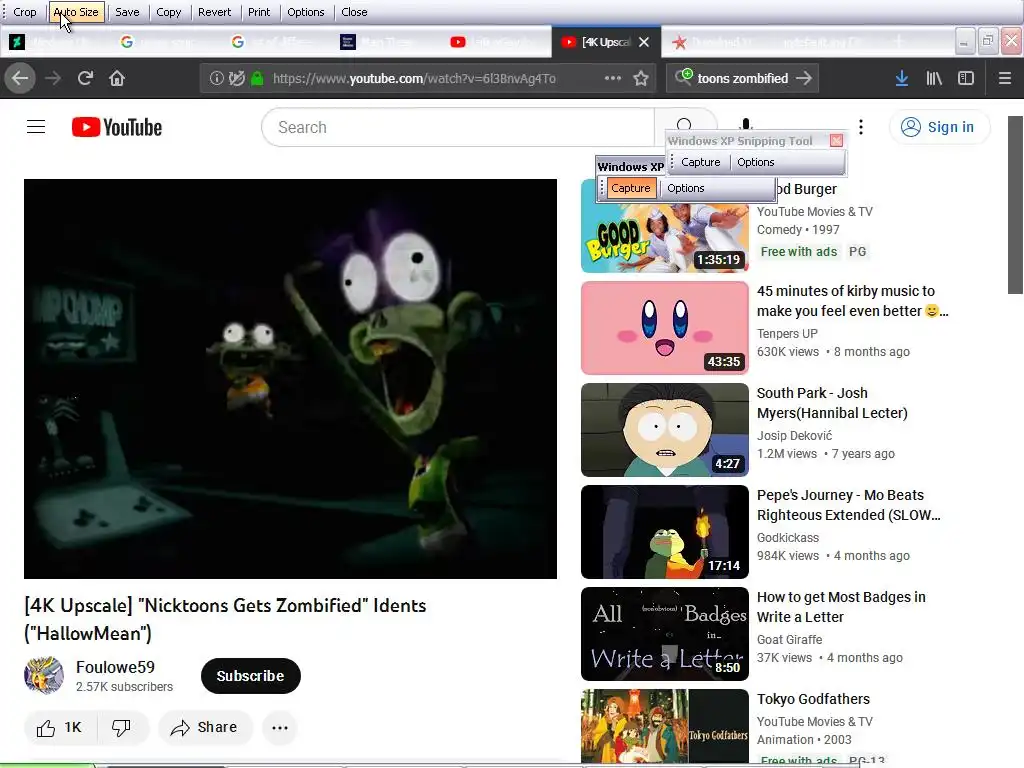Open the browser home page icon

(117, 78)
